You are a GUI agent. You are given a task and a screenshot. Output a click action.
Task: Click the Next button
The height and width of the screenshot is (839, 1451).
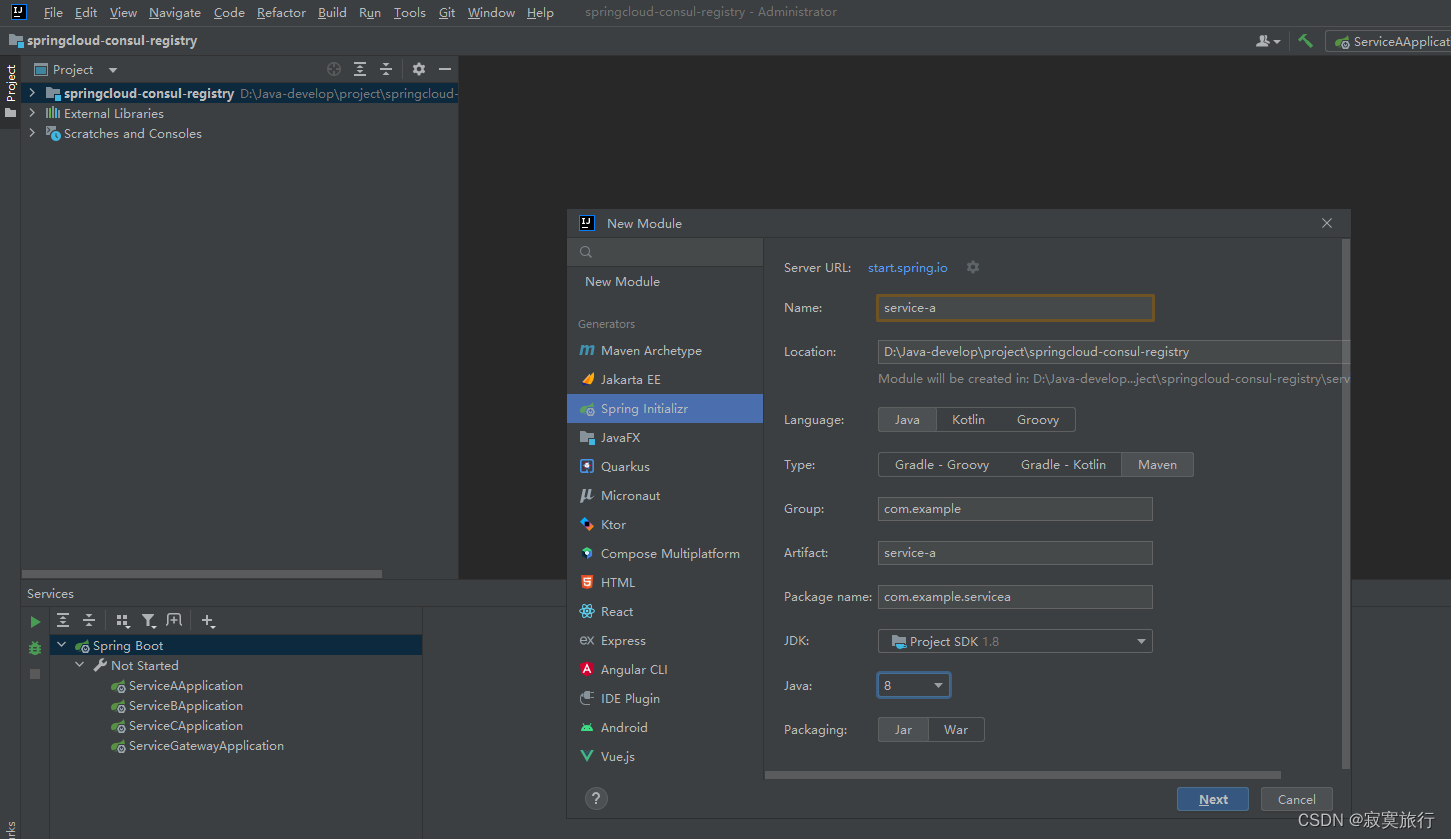click(x=1213, y=799)
